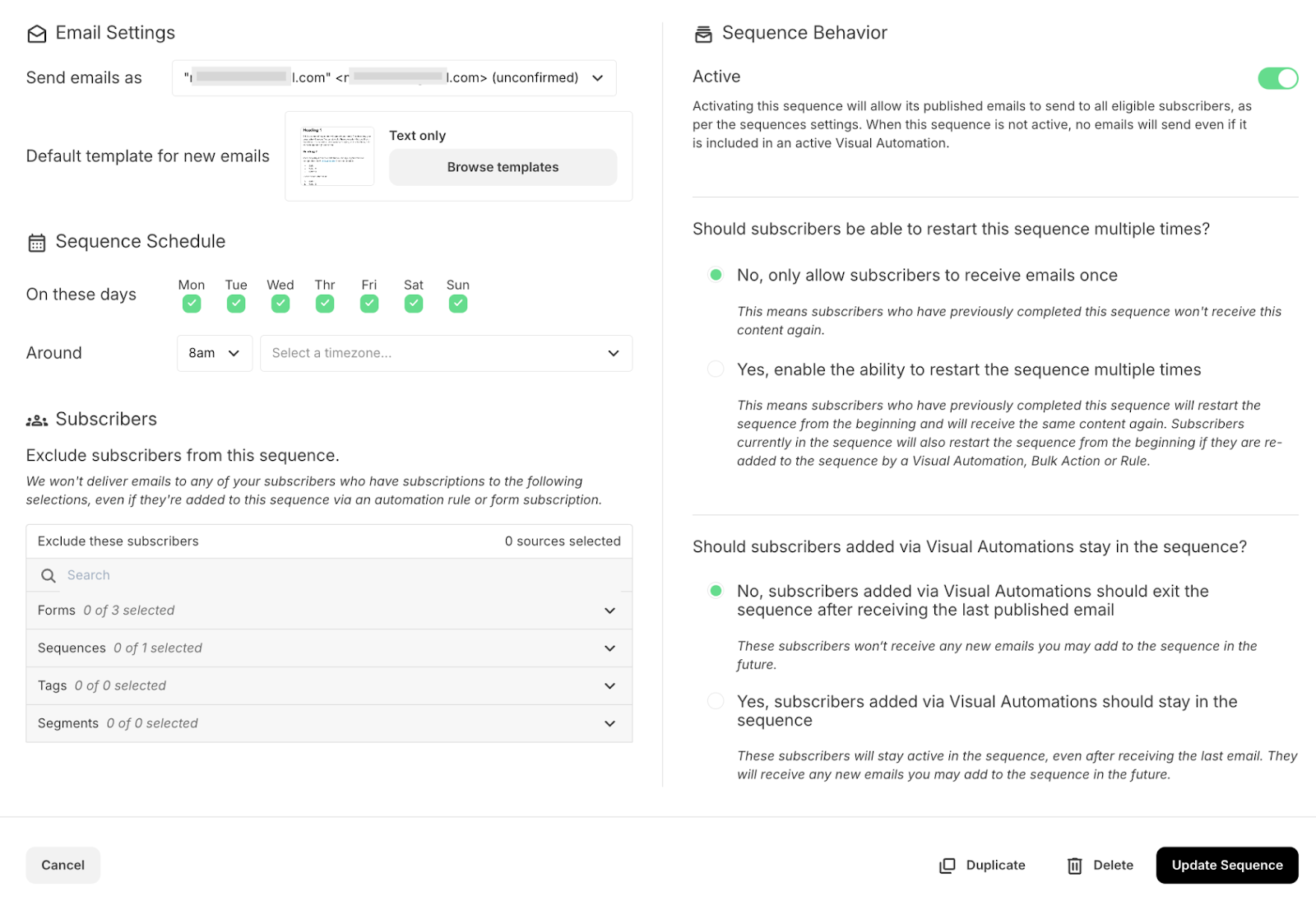1316x901 pixels.
Task: Select 'Yes, enable the ability to restart' option
Action: tap(716, 369)
